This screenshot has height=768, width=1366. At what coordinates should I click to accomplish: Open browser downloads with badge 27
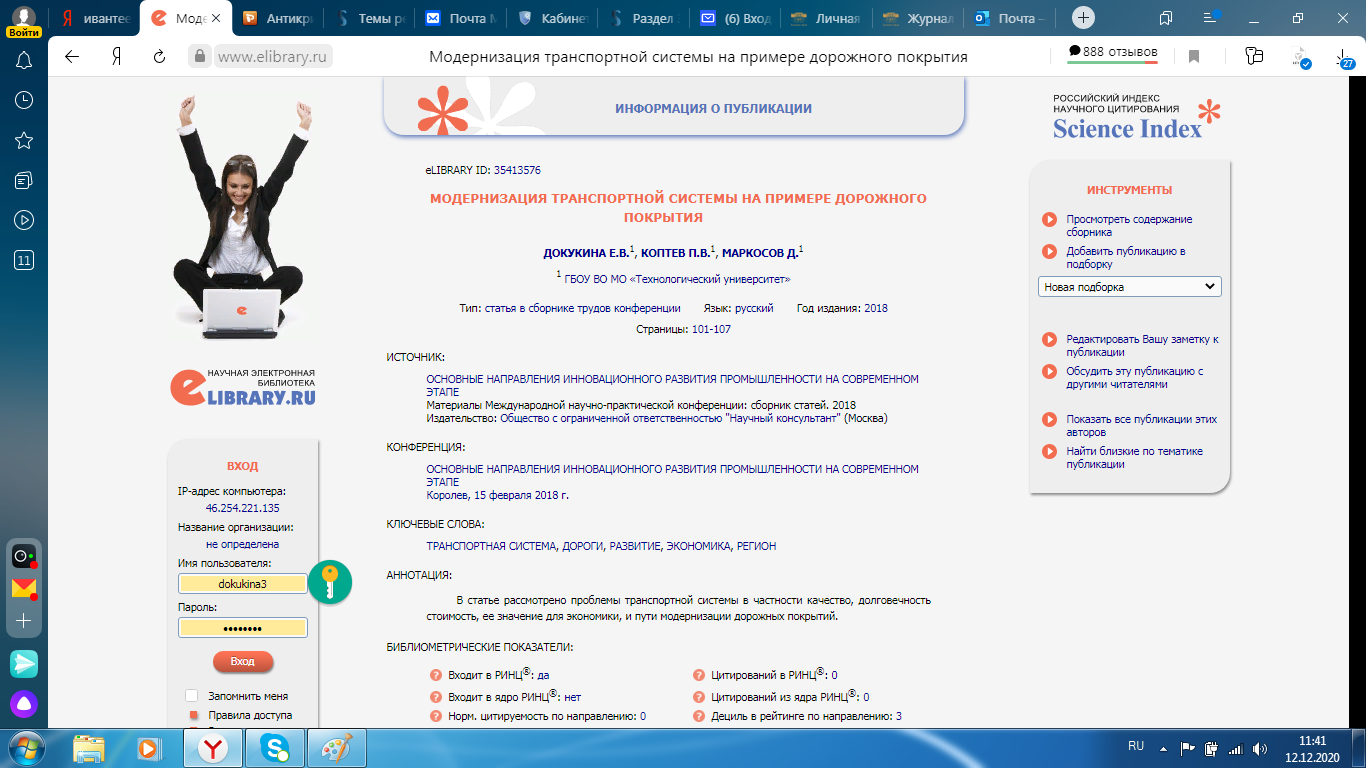point(1342,58)
